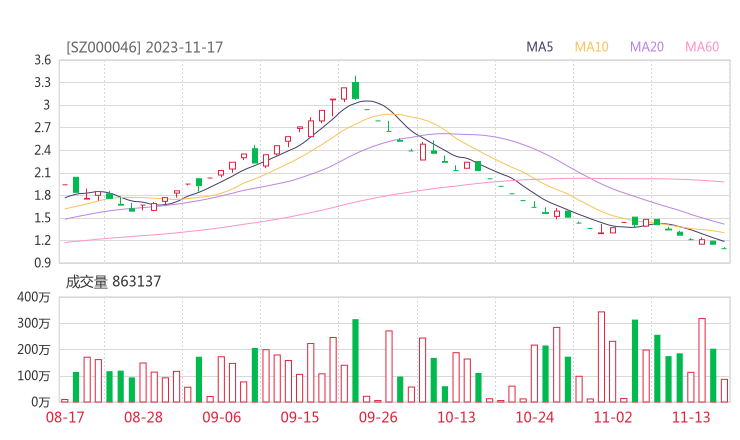
Task: Click the 100万 volume axis label
Action: [34, 376]
